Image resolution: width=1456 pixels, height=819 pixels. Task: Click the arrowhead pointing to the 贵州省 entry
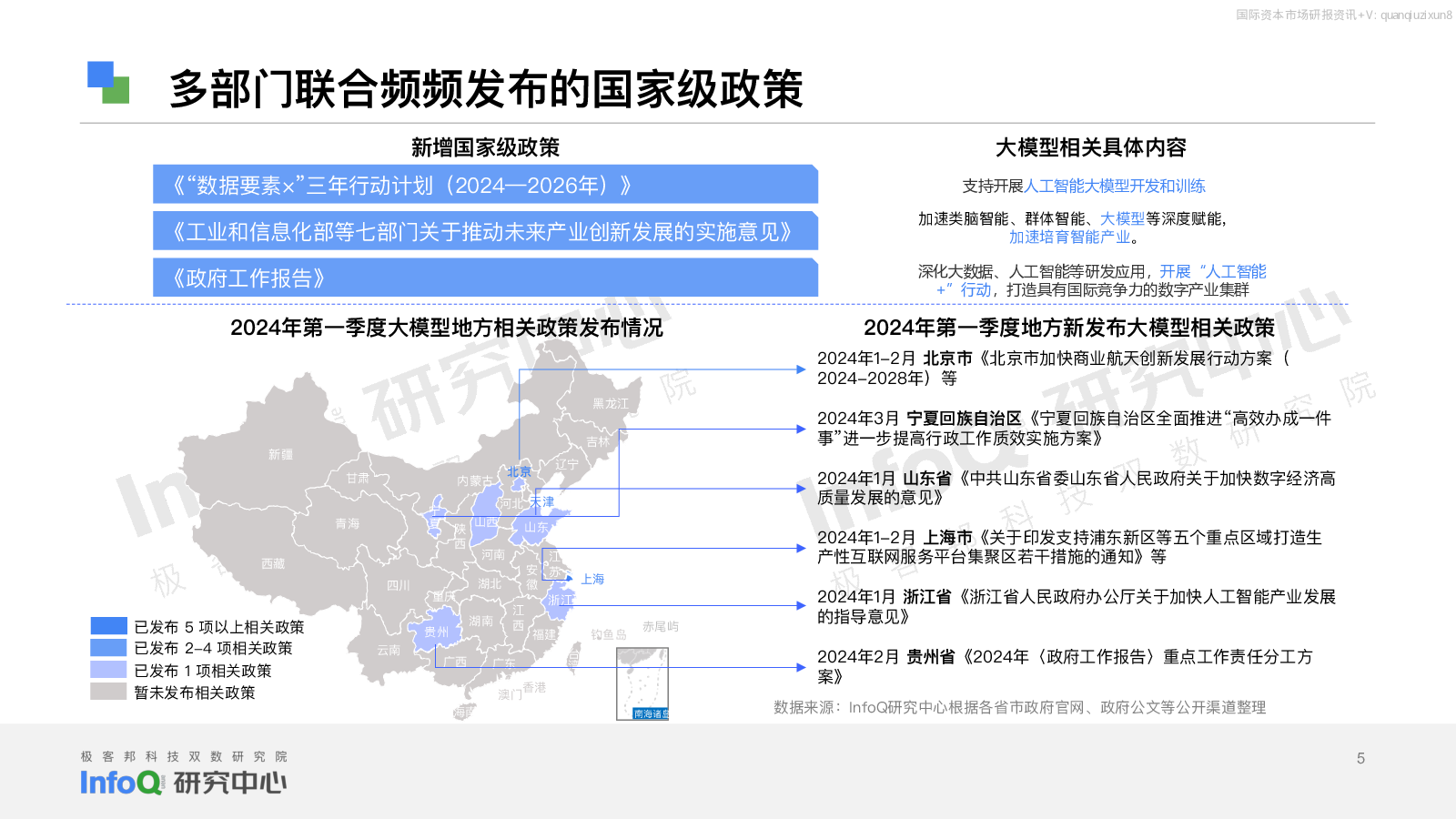(801, 667)
